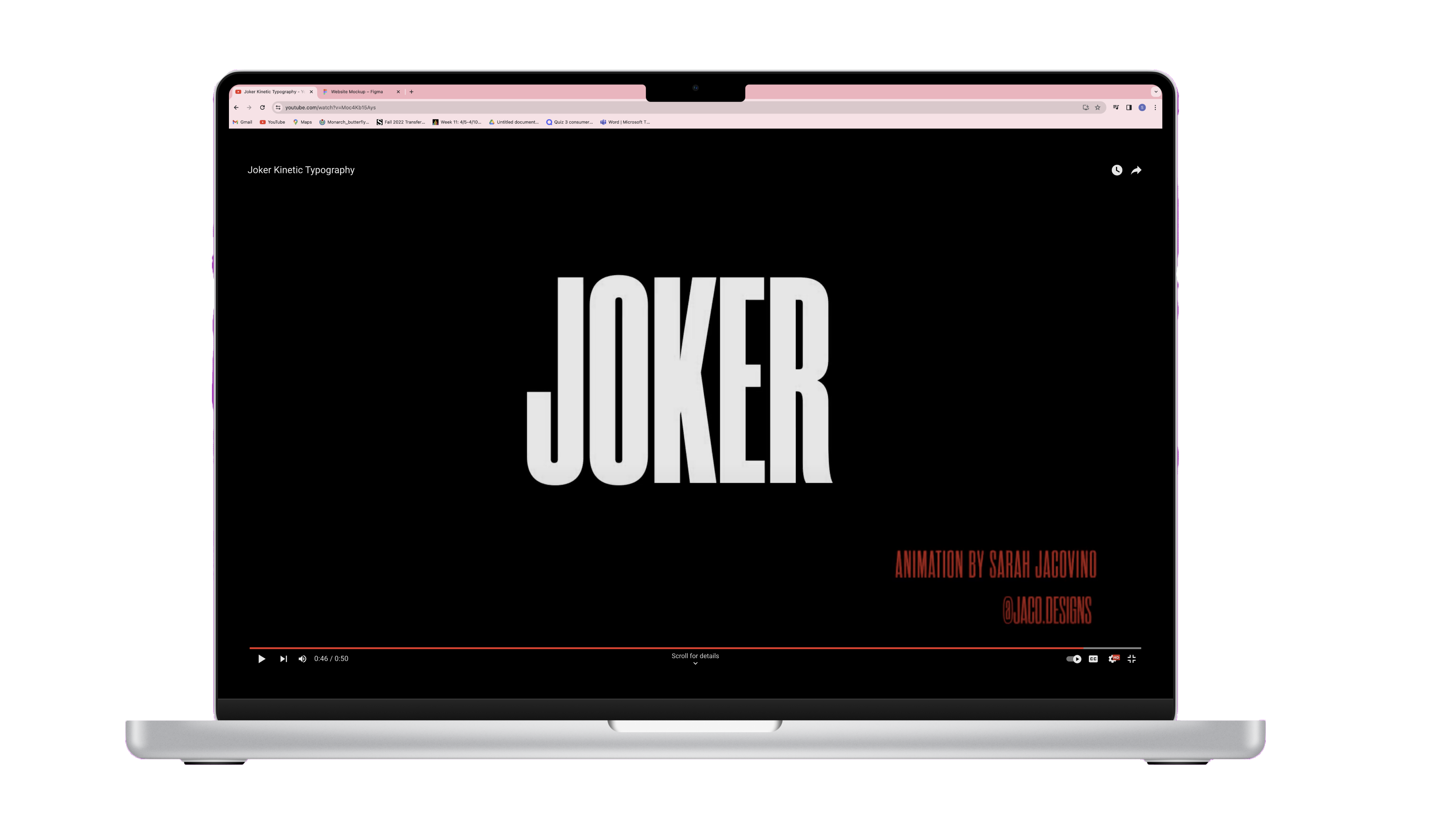Screen dimensions: 1456x832
Task: Click the Share arrow icon
Action: point(1136,170)
